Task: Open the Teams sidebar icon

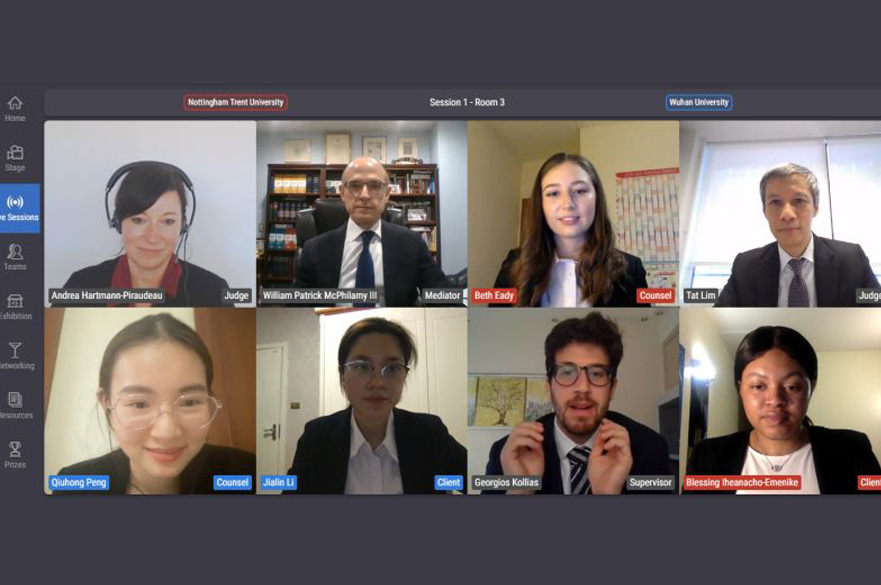Action: tap(15, 251)
